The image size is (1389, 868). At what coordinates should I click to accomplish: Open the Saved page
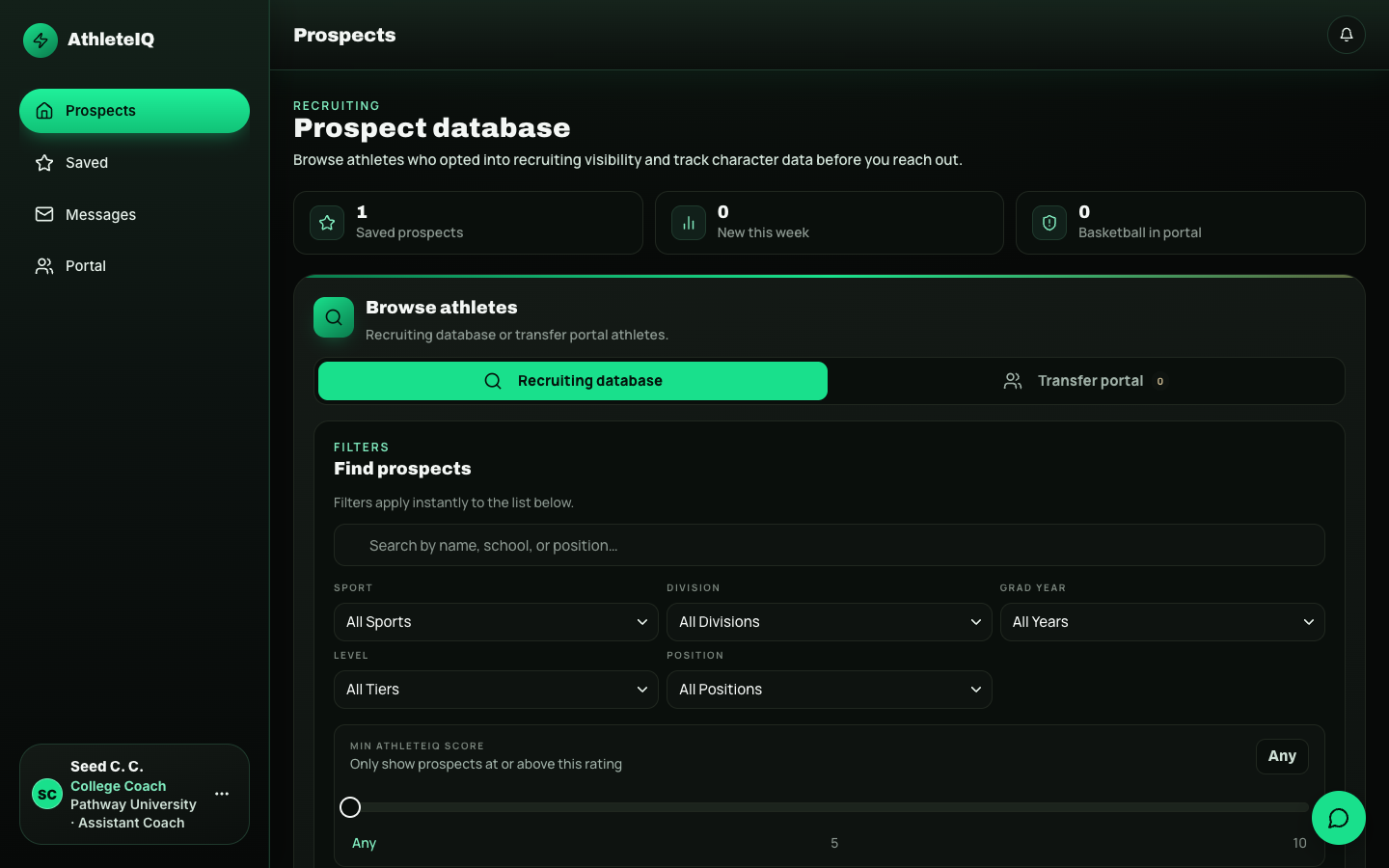(134, 163)
